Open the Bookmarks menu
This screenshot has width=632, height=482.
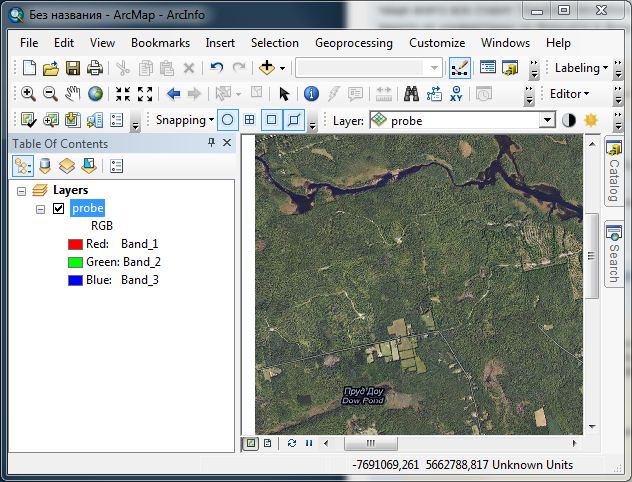click(x=160, y=43)
